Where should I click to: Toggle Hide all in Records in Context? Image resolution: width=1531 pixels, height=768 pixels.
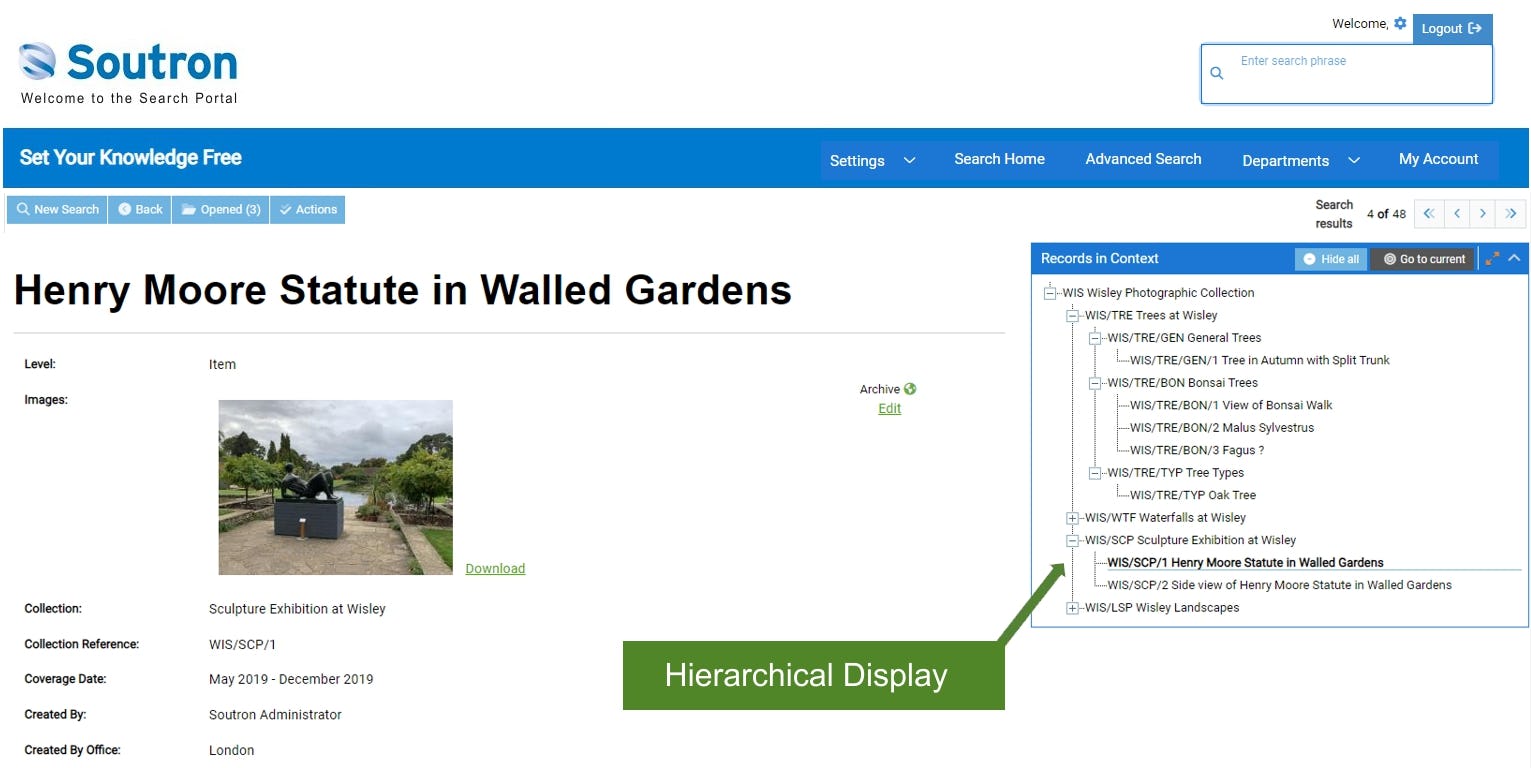coord(1330,258)
